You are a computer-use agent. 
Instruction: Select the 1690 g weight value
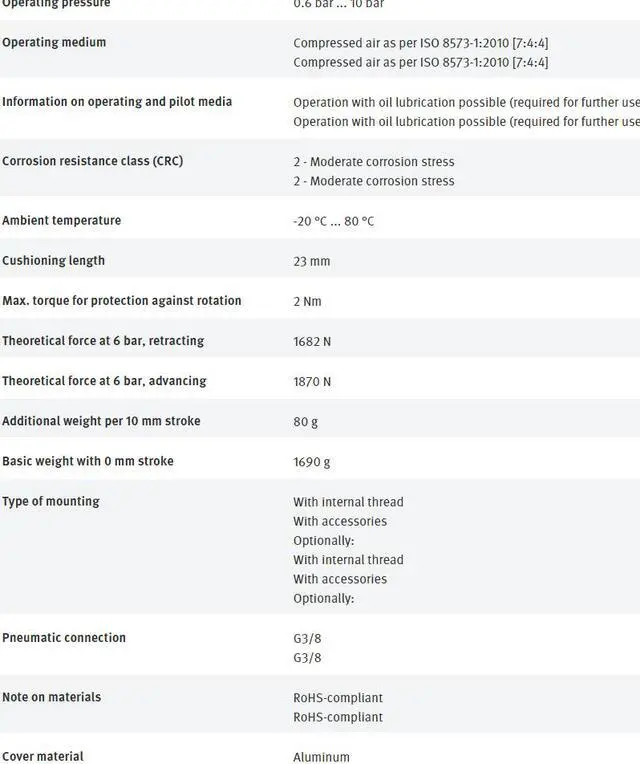[311, 461]
